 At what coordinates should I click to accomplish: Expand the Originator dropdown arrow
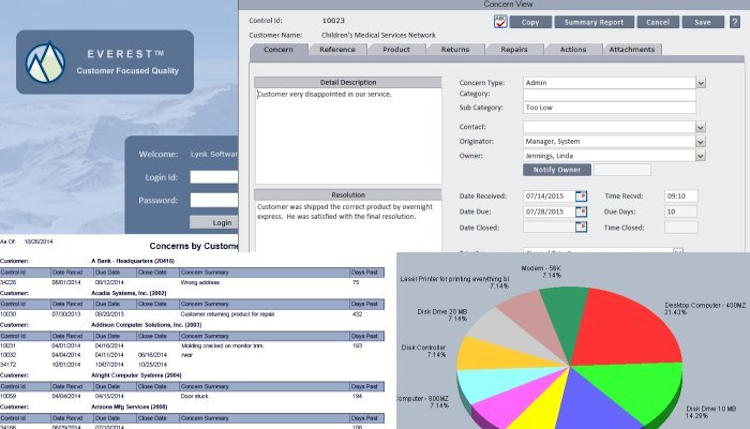pyautogui.click(x=700, y=142)
